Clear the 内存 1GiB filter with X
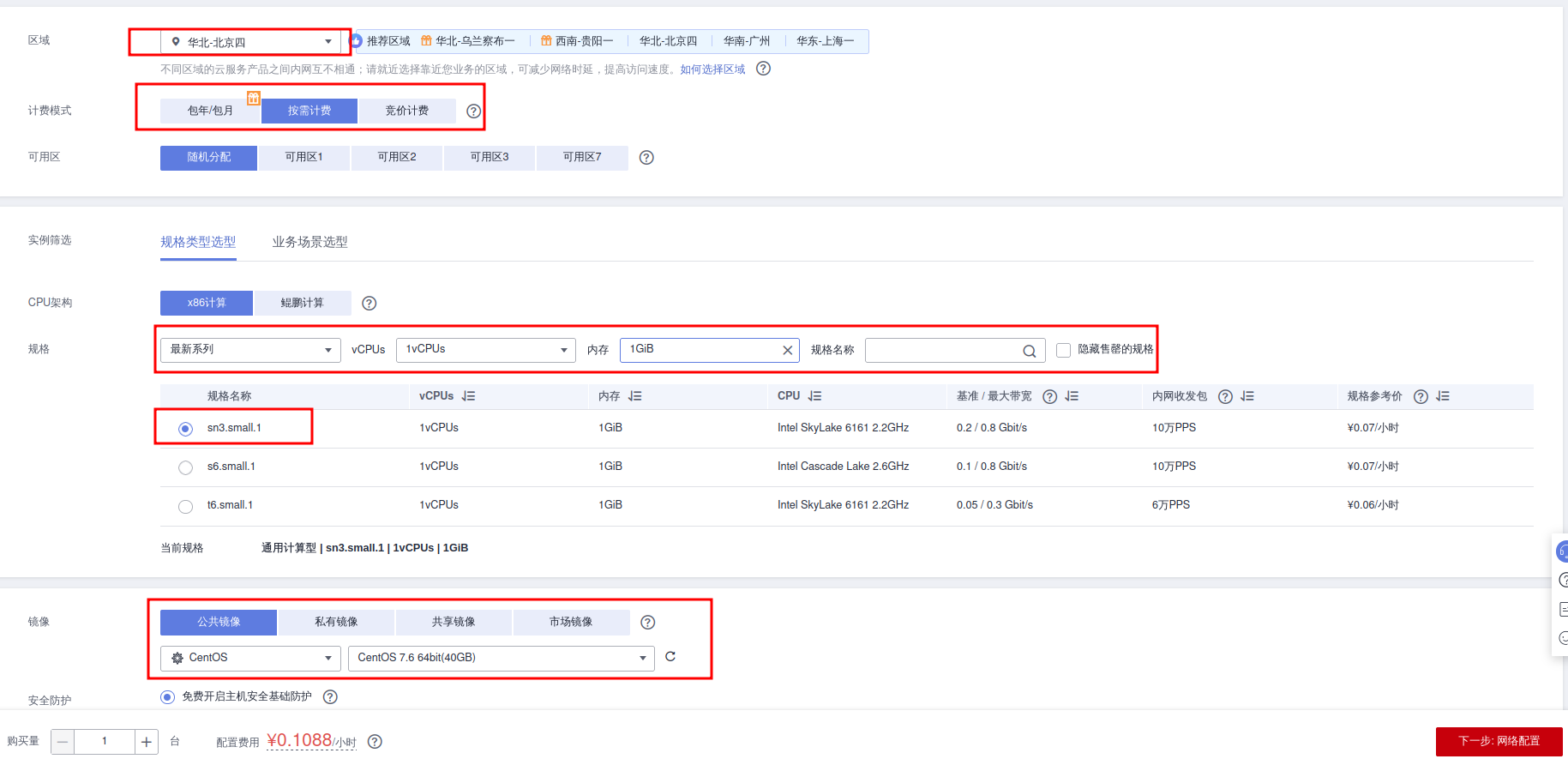Viewport: 1568px width, 765px height. pyautogui.click(x=787, y=350)
